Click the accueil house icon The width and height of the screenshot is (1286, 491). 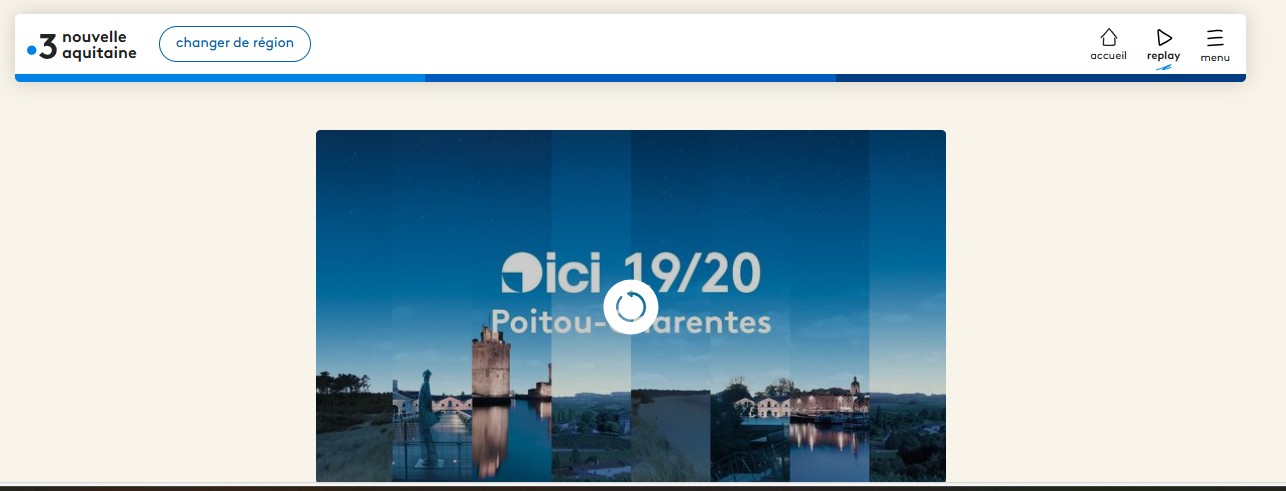[x=1108, y=38]
